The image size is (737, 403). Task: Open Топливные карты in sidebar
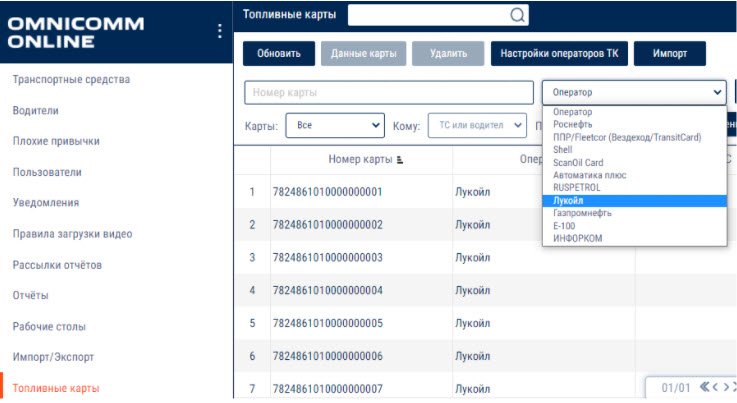click(x=55, y=388)
